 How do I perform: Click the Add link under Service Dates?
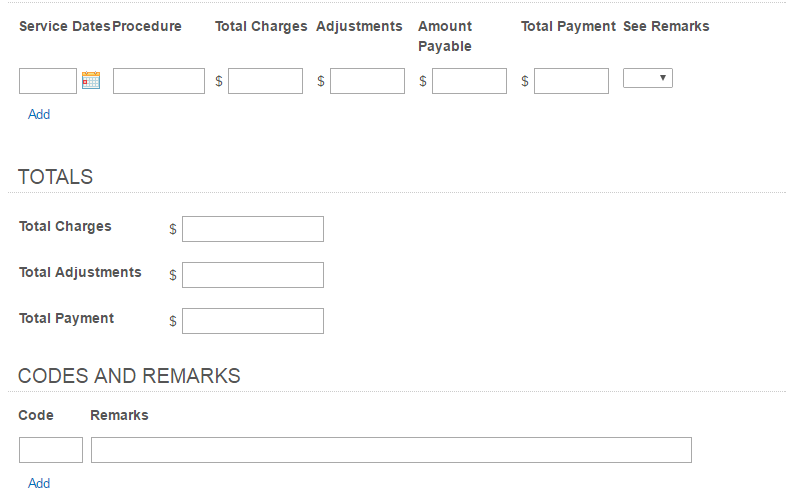[39, 114]
